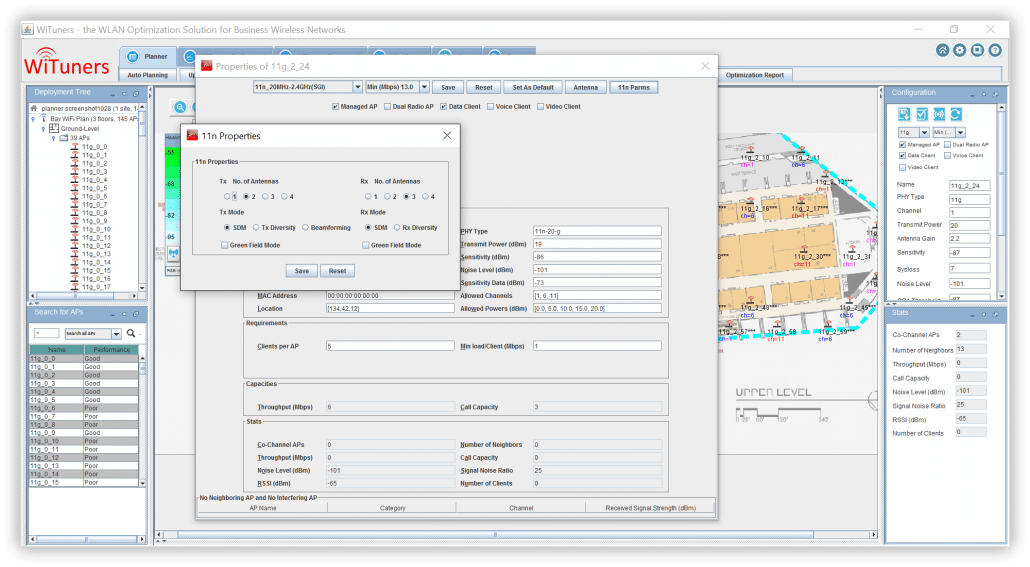Collapse the Ground-Level tree node
Viewport: 1030px width, 567px height.
[43, 129]
